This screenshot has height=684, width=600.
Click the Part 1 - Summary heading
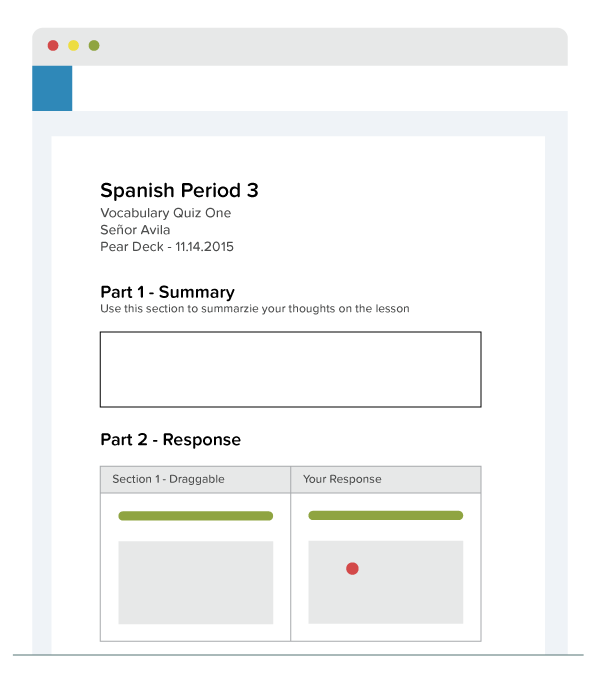[x=168, y=292]
